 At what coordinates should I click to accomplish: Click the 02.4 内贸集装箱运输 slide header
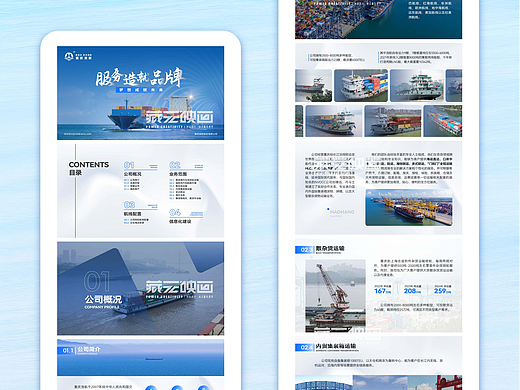pyautogui.click(x=326, y=347)
